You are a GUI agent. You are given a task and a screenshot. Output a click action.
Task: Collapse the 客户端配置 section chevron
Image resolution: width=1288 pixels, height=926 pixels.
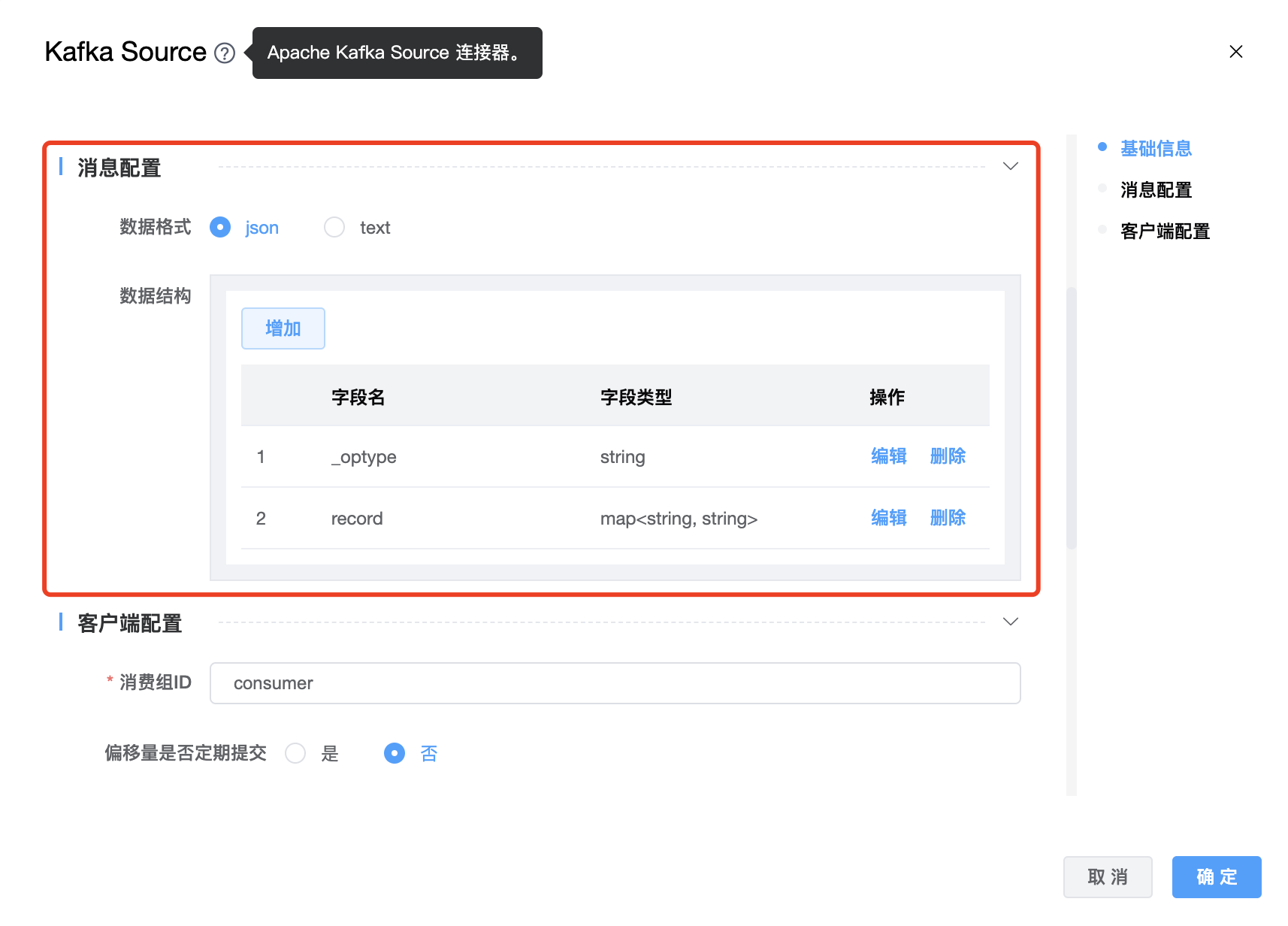[x=1011, y=622]
